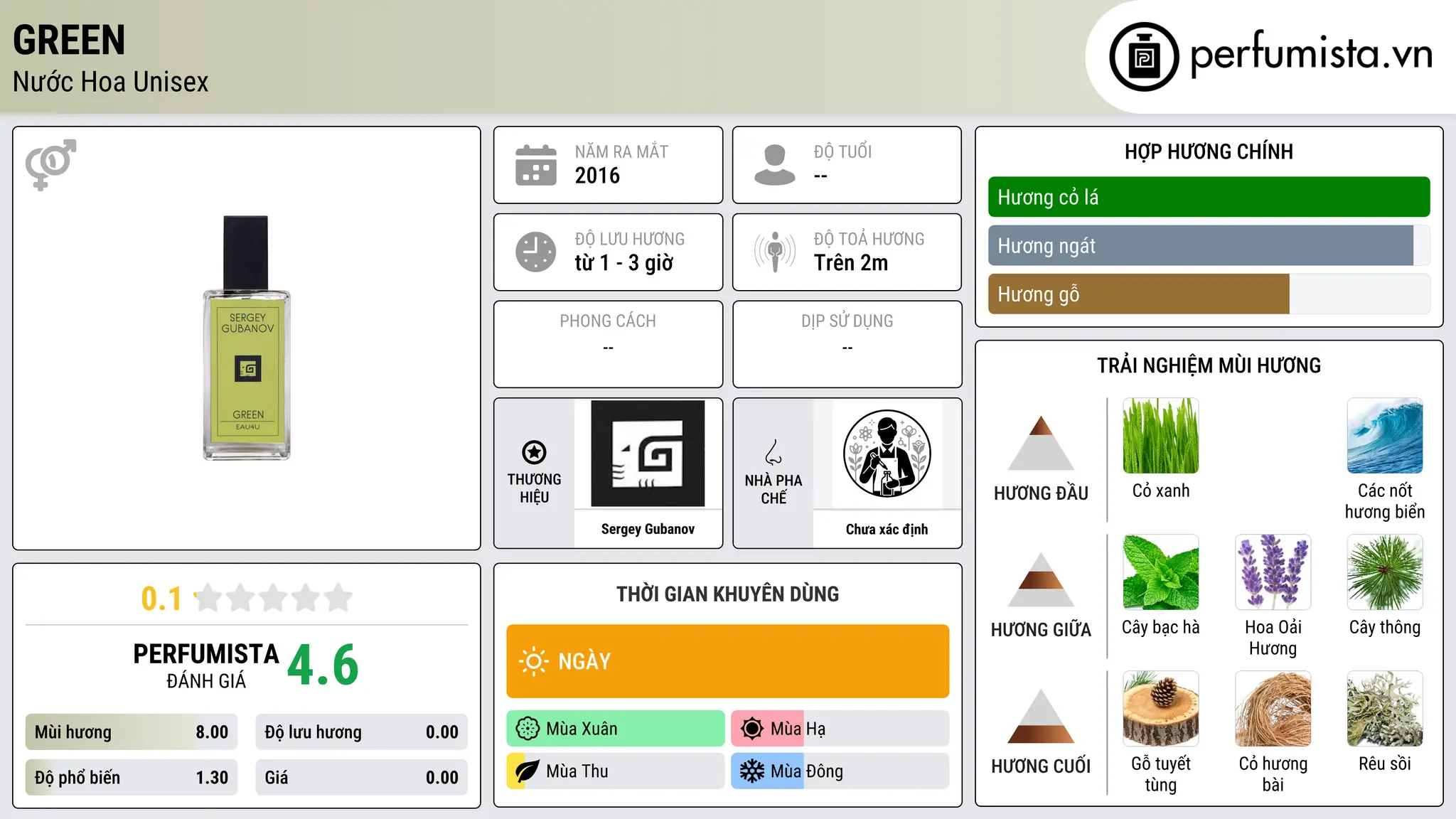Click the Mùa Thu season bar
Viewport: 1456px width, 819px height.
[616, 771]
